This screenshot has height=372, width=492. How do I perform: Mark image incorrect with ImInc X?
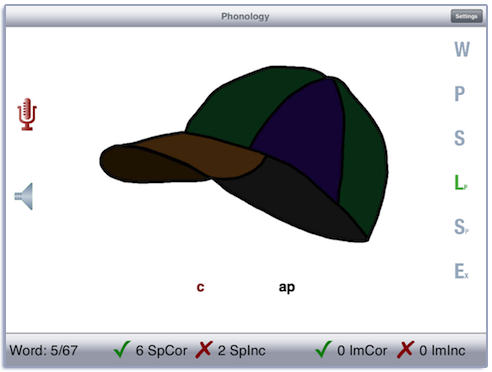(405, 350)
